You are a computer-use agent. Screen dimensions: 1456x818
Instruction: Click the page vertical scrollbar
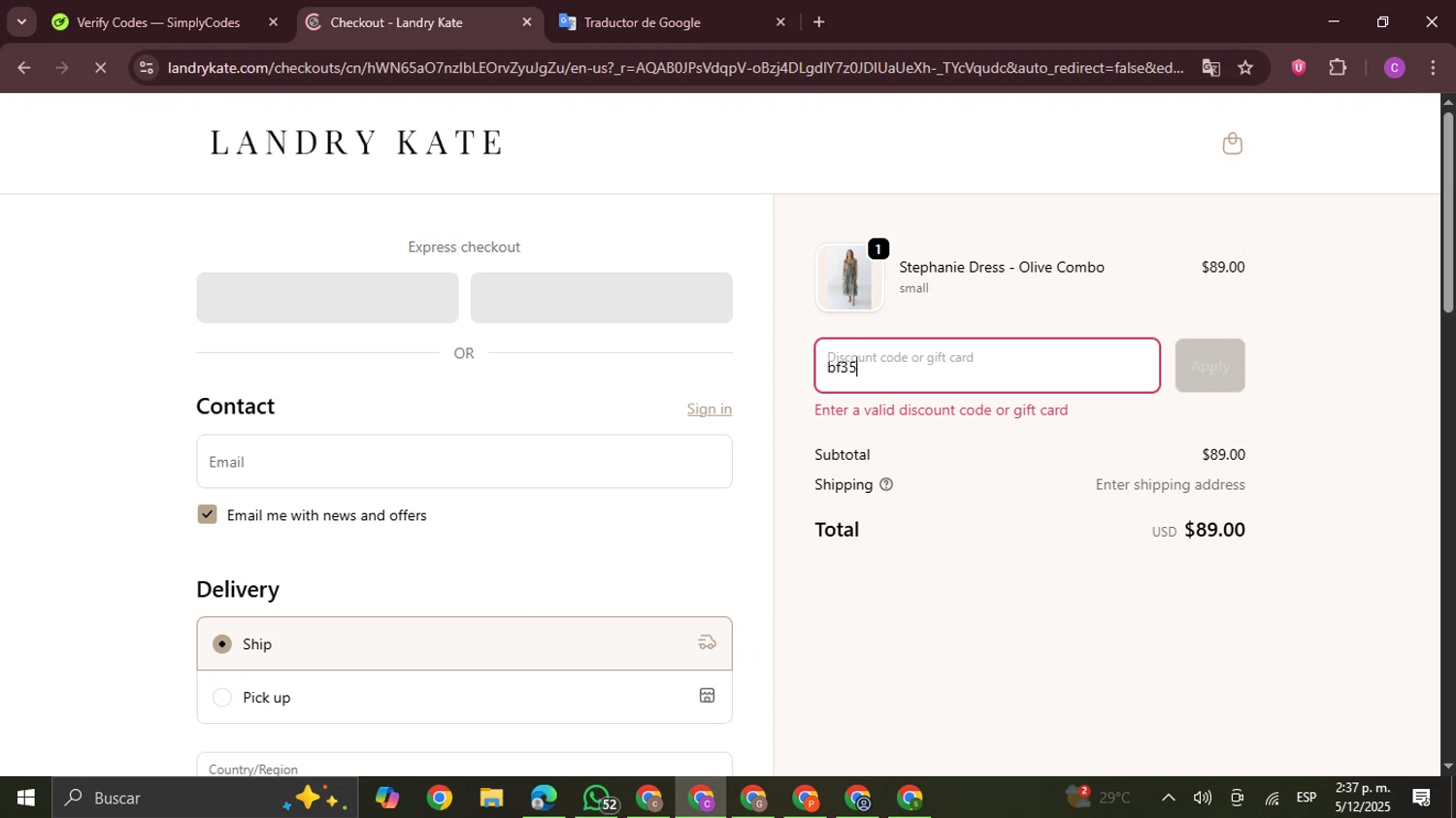coord(1447,213)
